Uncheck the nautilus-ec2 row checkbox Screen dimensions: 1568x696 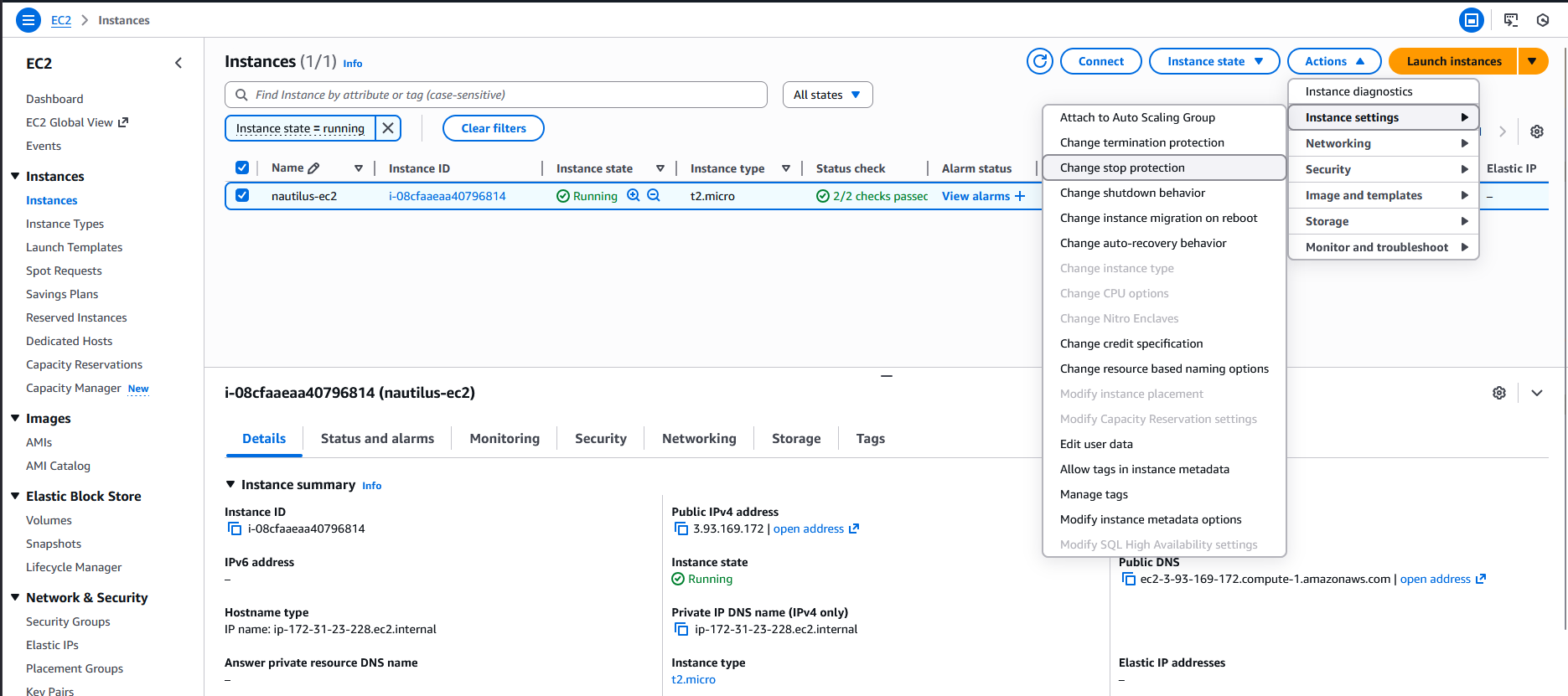(x=242, y=195)
